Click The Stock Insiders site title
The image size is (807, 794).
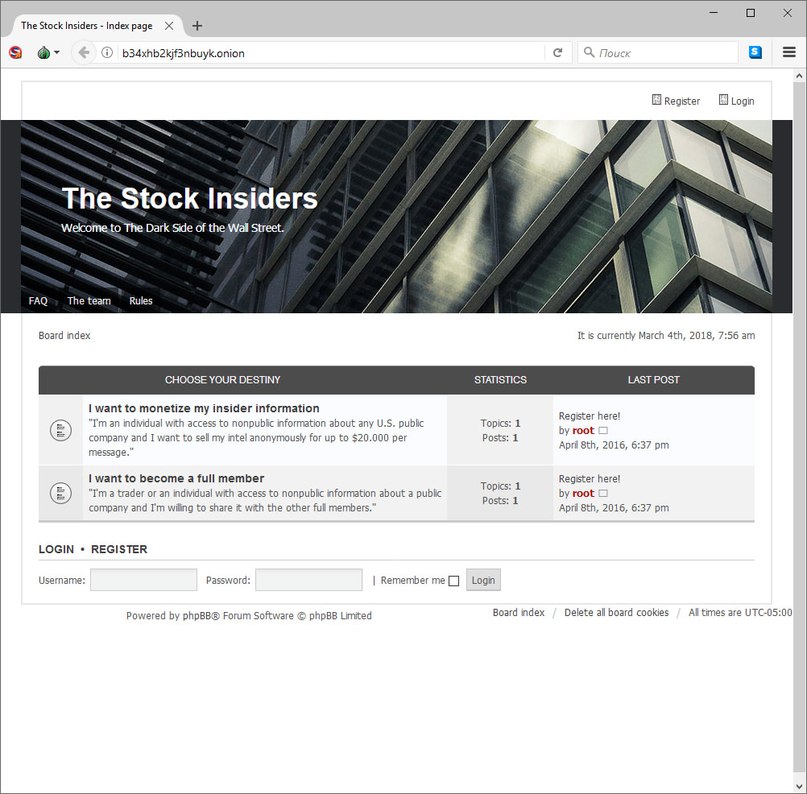point(189,198)
